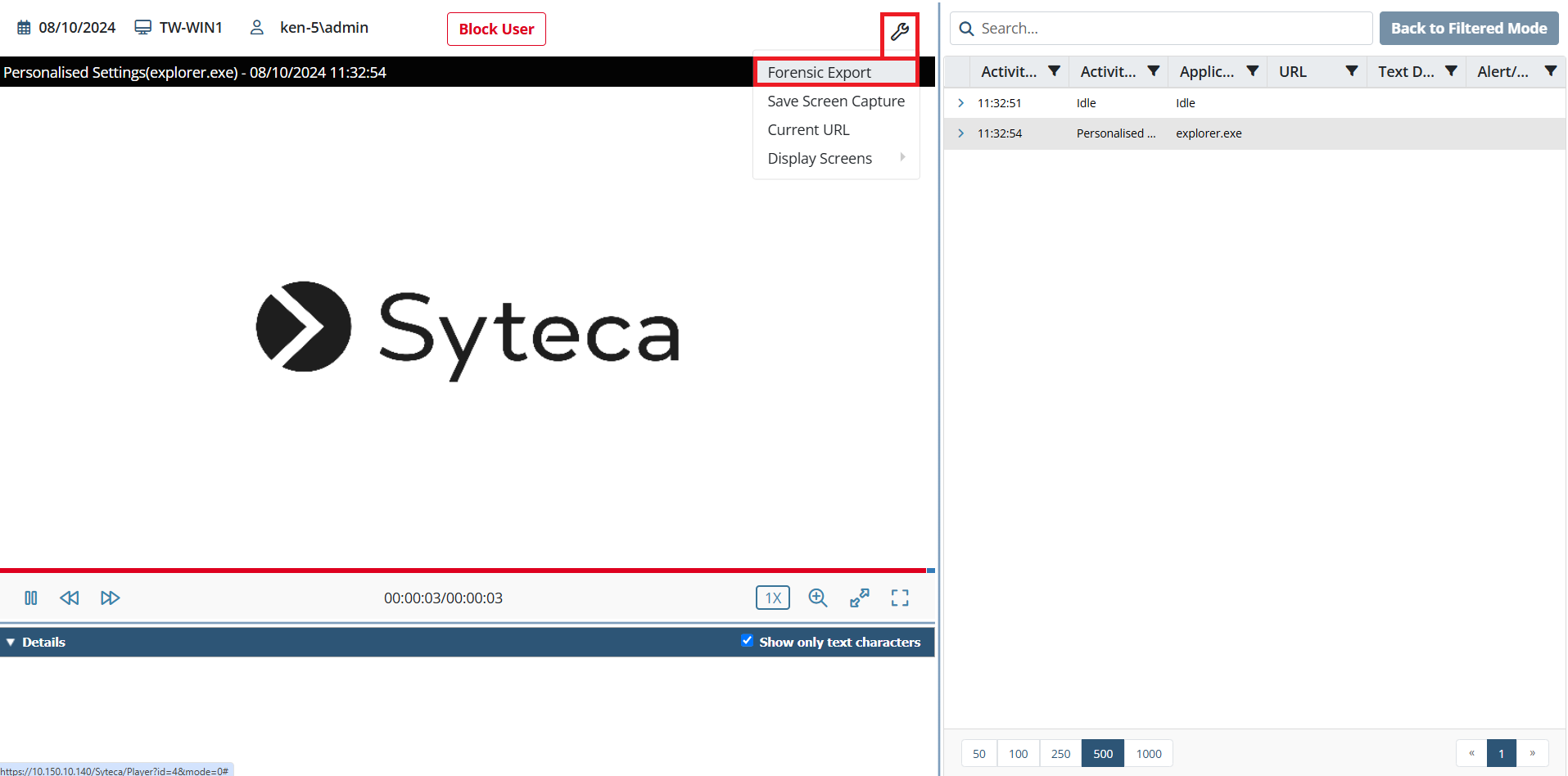
Task: Click the magnifier zoom-in icon
Action: 817,598
